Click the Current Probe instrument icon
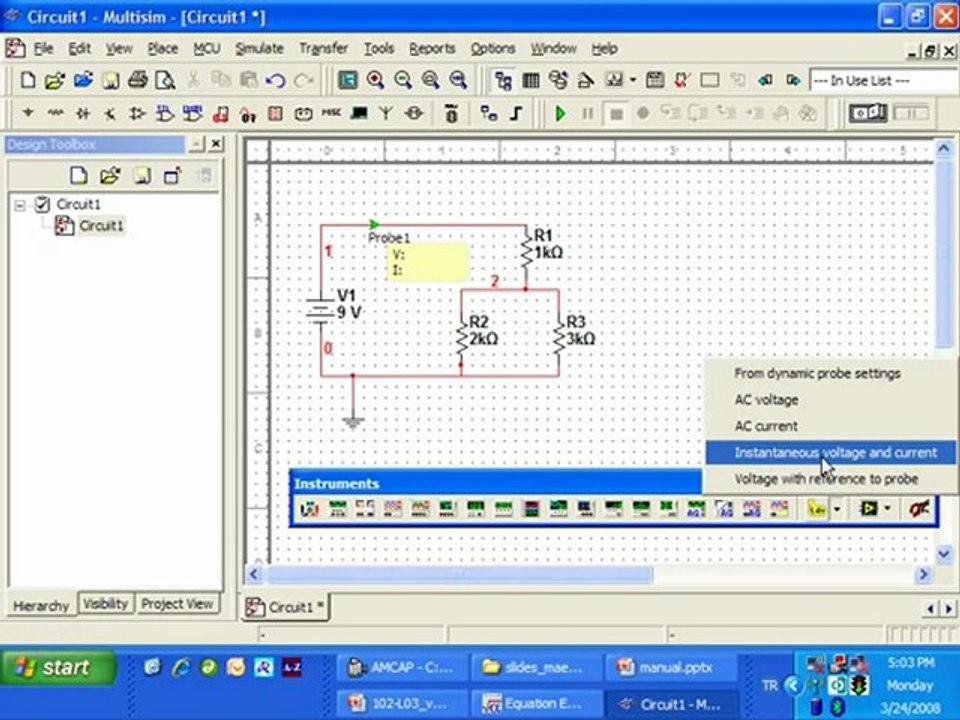 [919, 508]
